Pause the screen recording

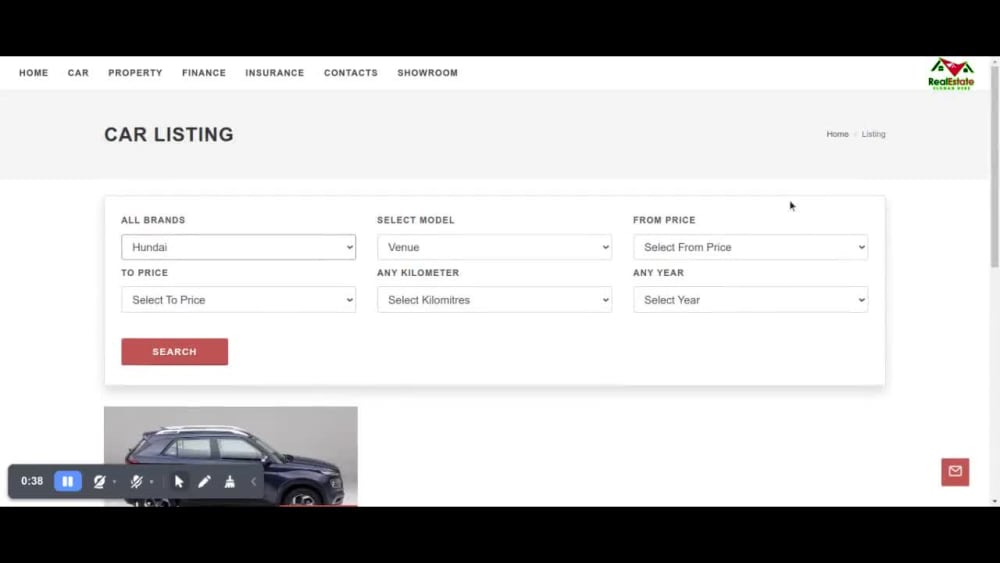click(x=68, y=481)
